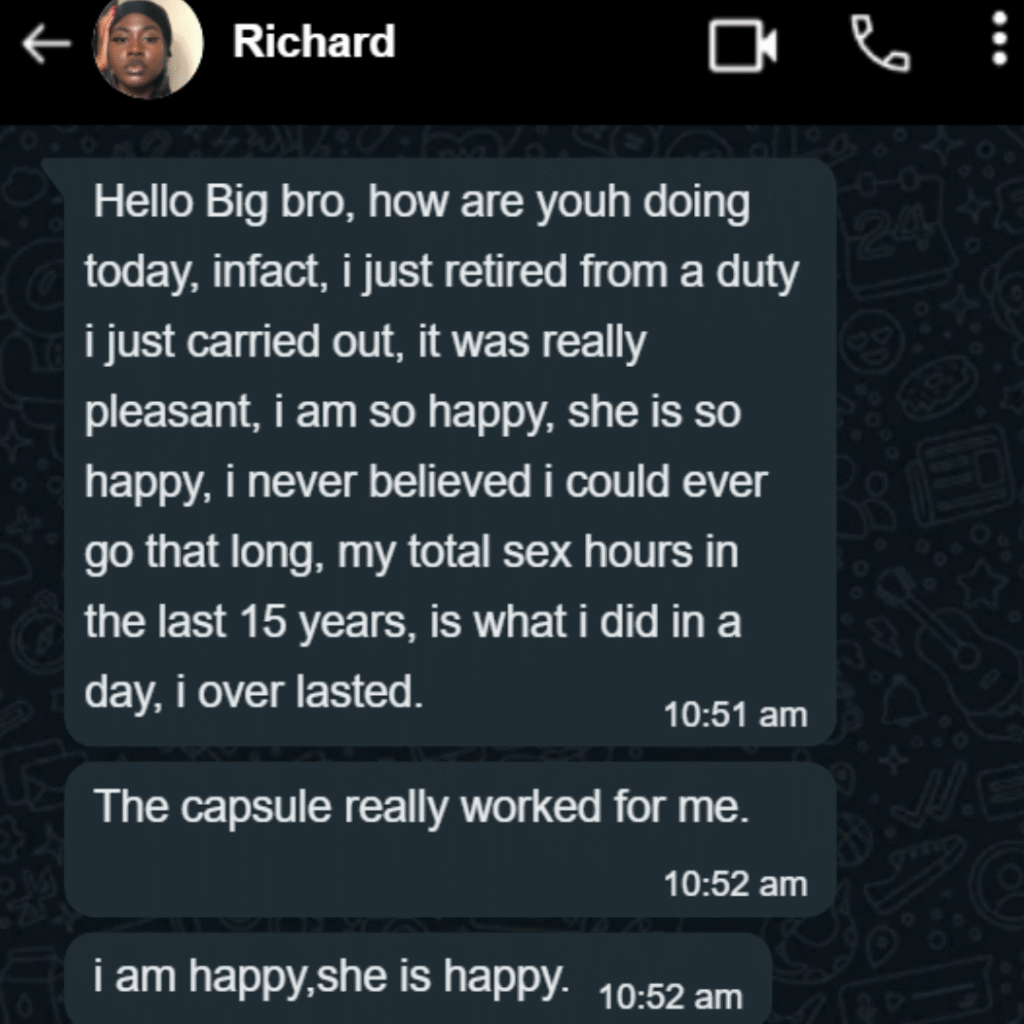
Task: Open contact info via the Richard name
Action: tap(314, 42)
